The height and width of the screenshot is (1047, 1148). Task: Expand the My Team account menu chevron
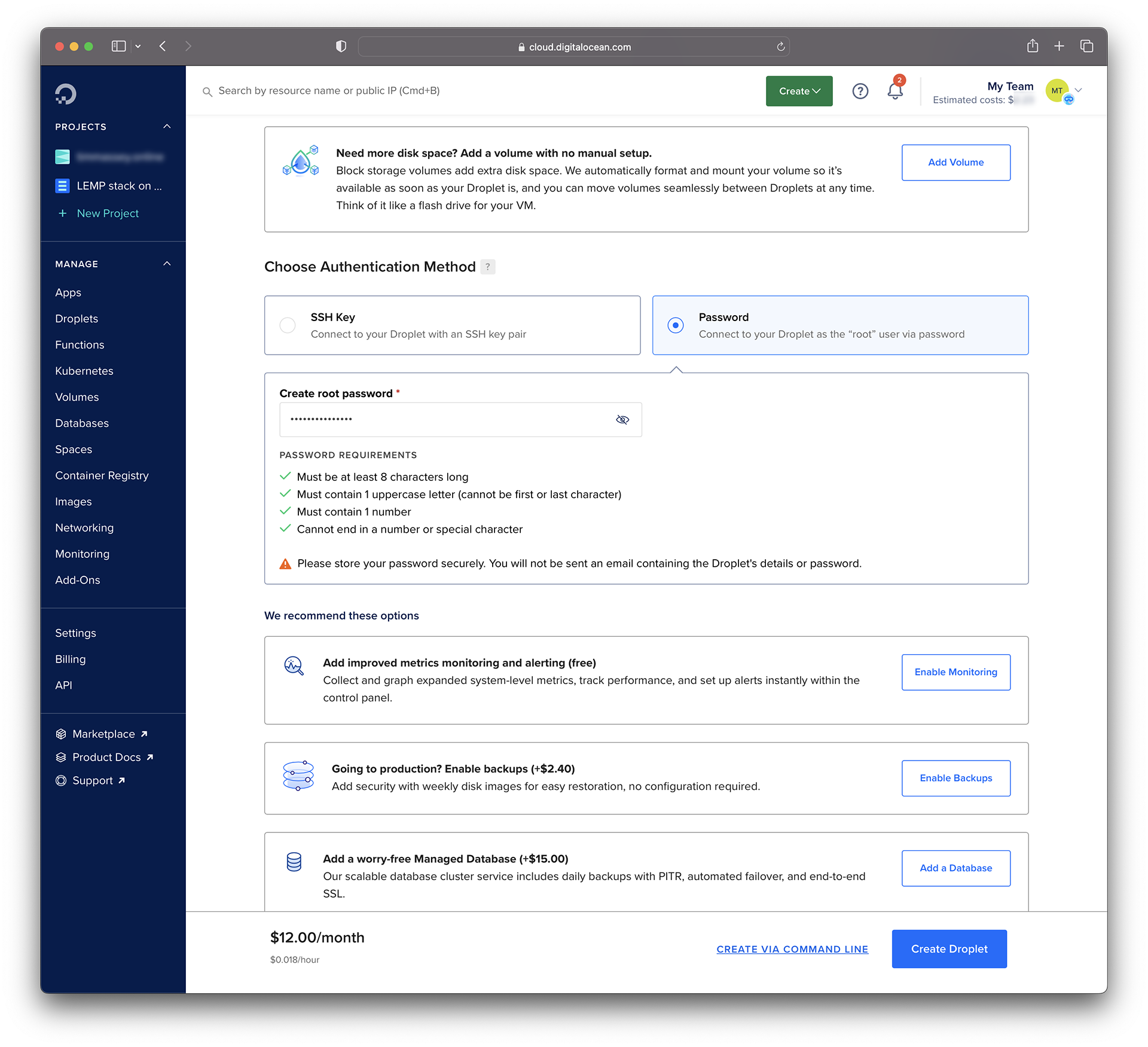tap(1079, 90)
